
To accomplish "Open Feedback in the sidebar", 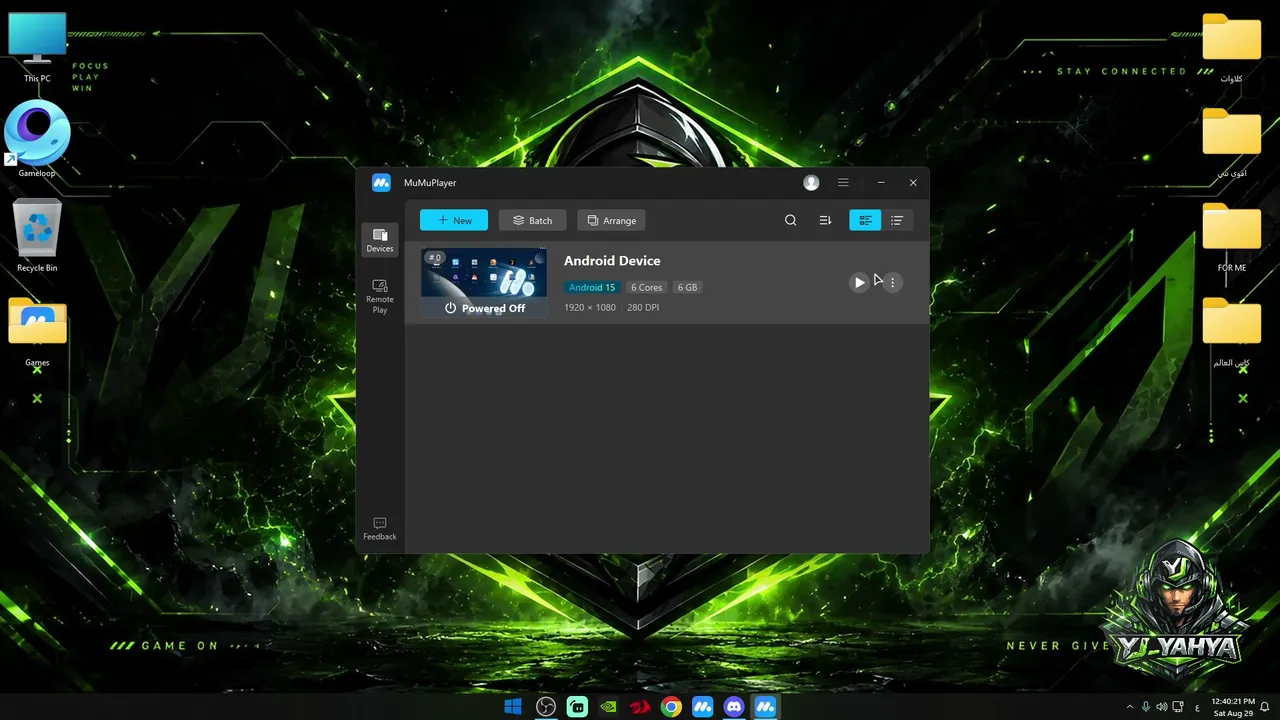I will 380,529.
